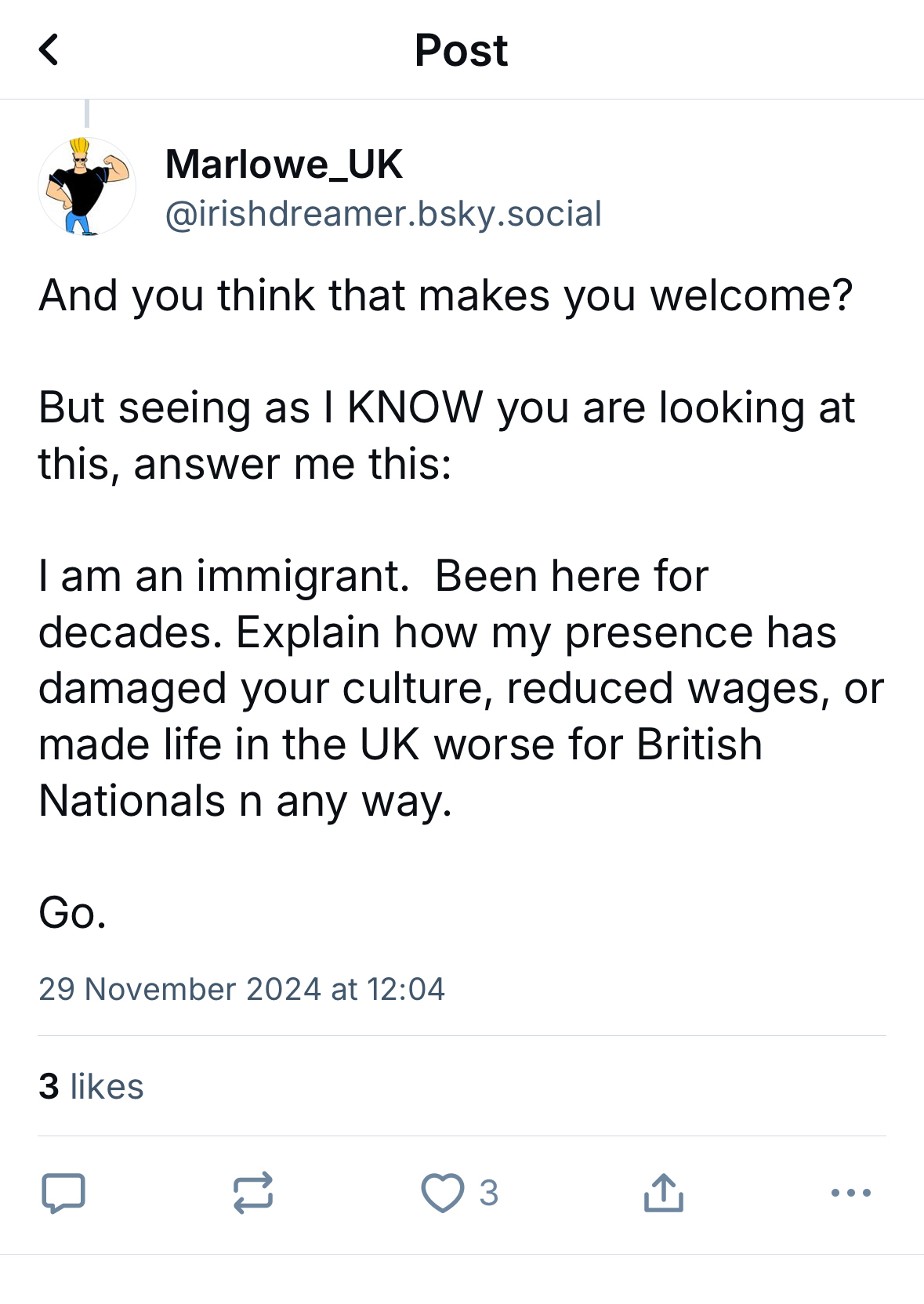924x1304 pixels.
Task: Click the "Post" header title
Action: (461, 50)
